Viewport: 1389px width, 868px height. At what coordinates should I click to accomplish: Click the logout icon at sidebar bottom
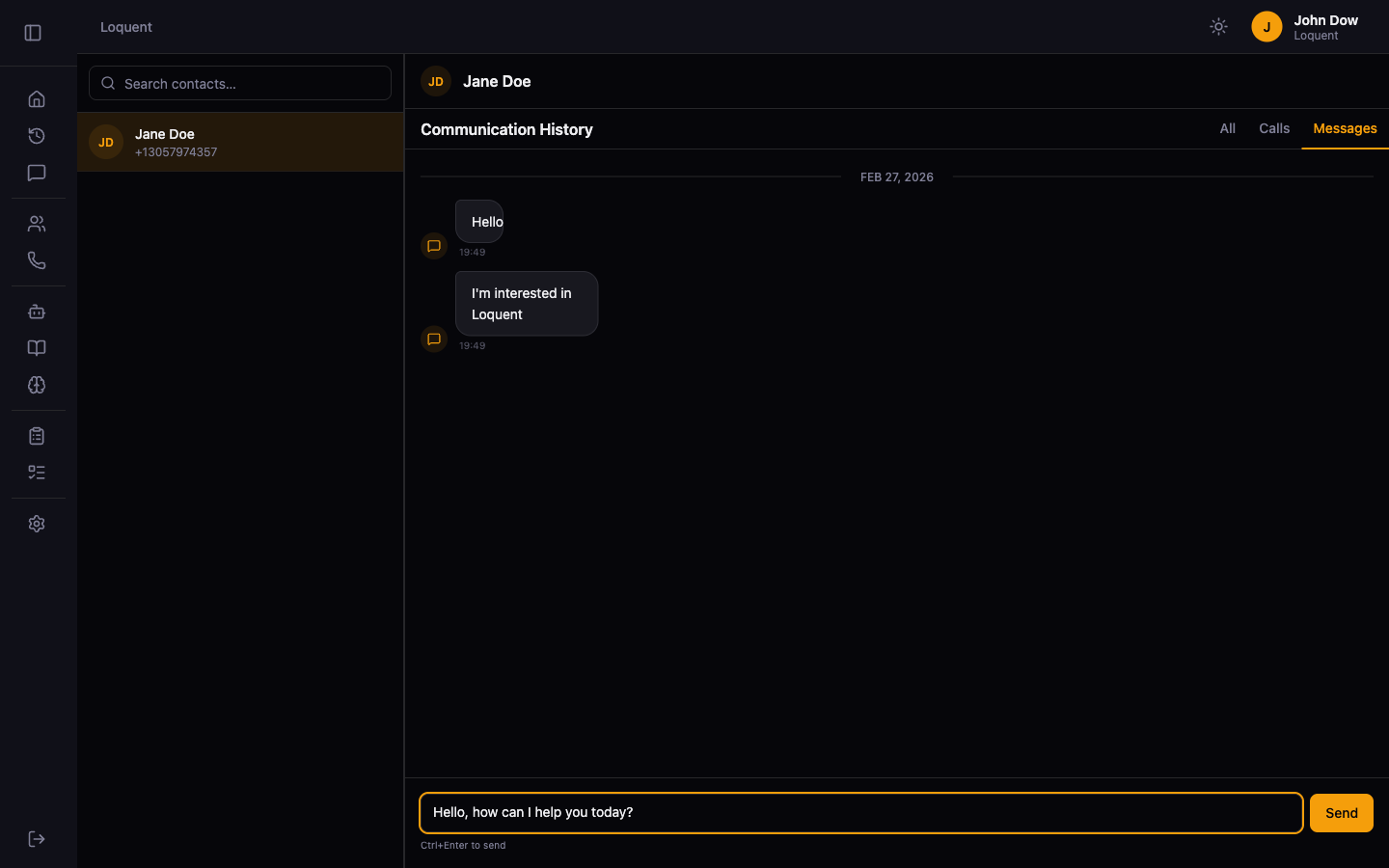pos(37,839)
